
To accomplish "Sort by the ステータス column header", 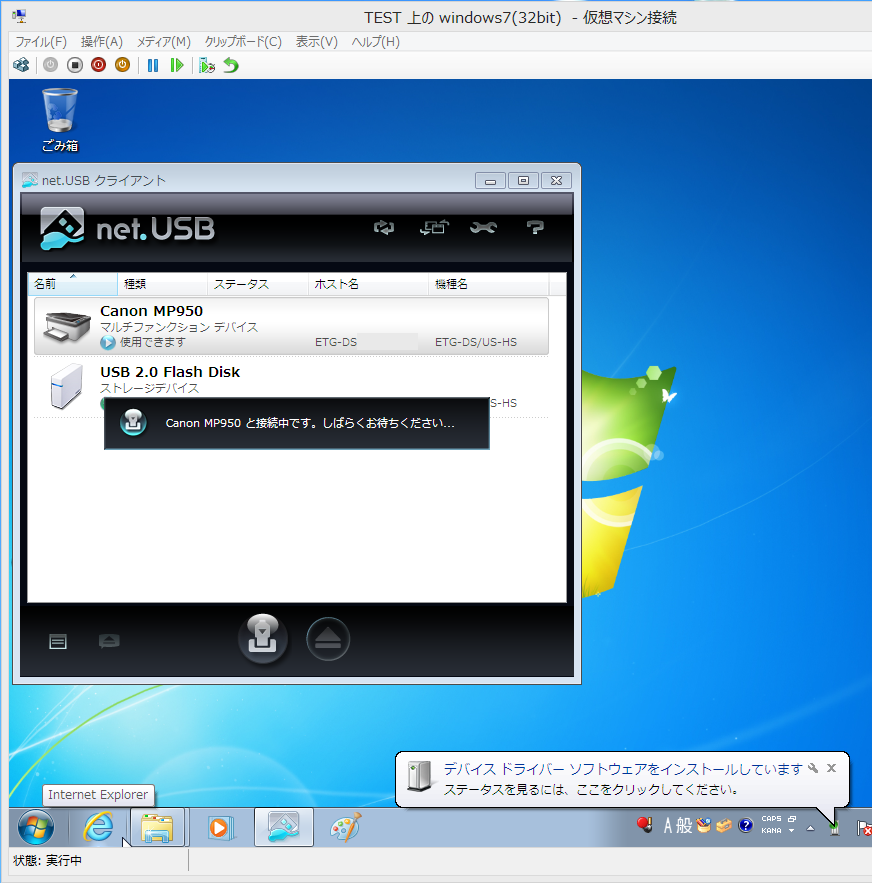I will pyautogui.click(x=258, y=284).
